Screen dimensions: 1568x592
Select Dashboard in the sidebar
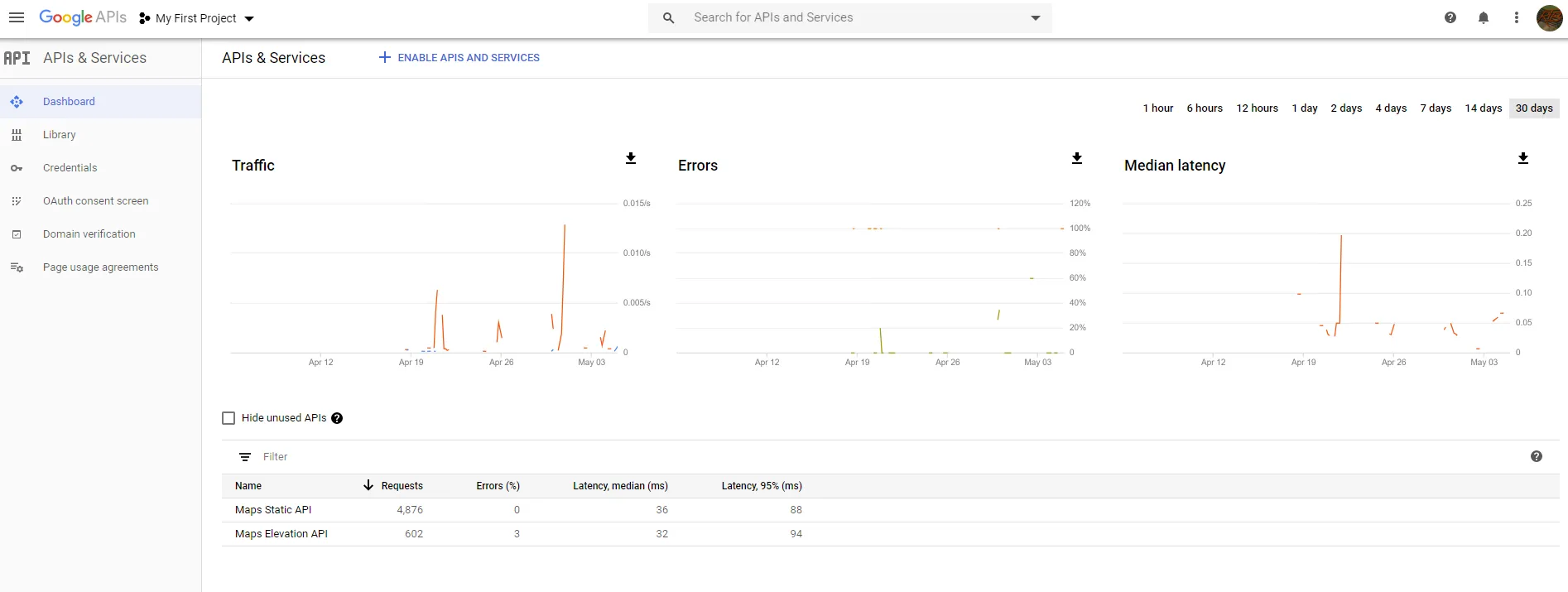tap(100, 102)
